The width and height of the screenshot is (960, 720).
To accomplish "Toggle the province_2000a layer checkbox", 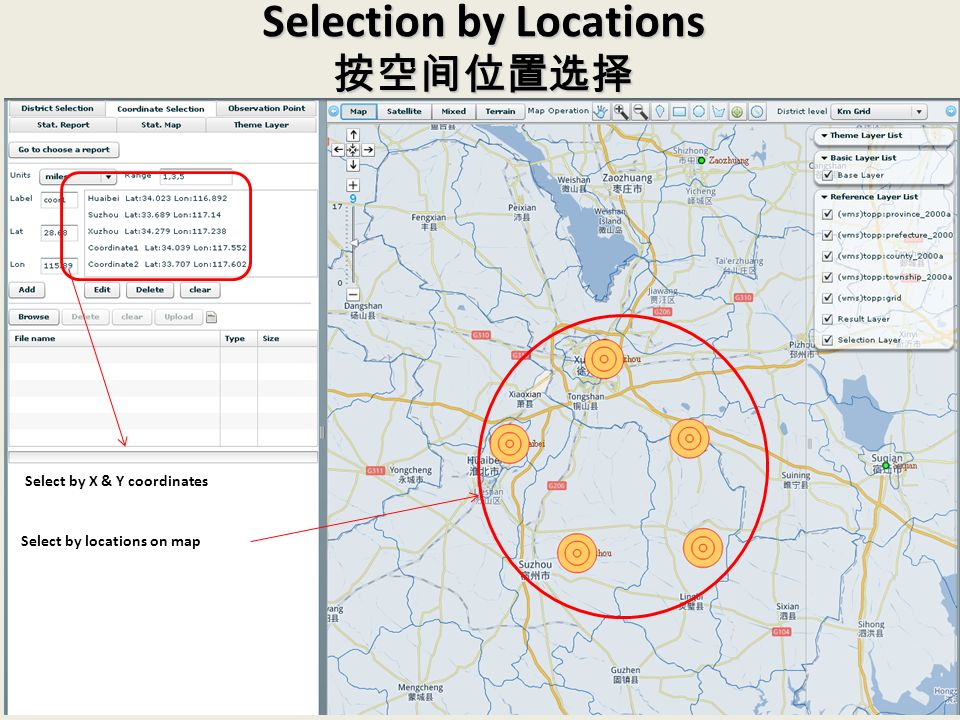I will [828, 214].
